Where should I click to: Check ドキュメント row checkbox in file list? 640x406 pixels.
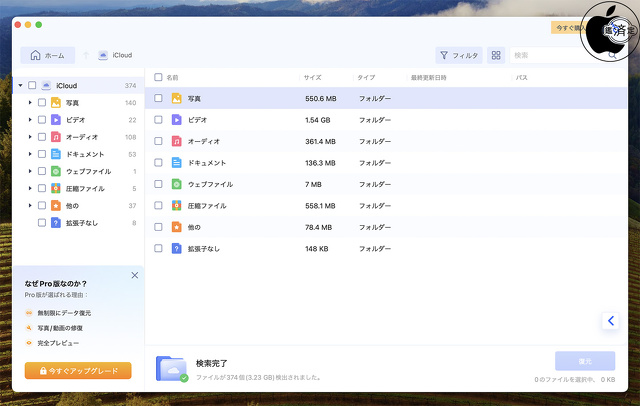pos(158,162)
